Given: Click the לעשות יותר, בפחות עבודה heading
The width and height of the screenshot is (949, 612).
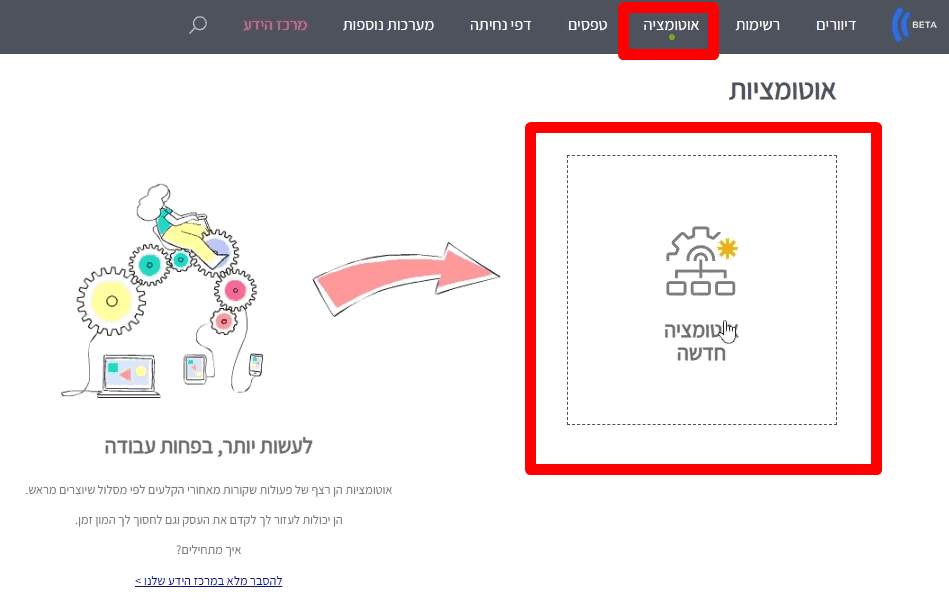Looking at the screenshot, I should click(x=208, y=446).
